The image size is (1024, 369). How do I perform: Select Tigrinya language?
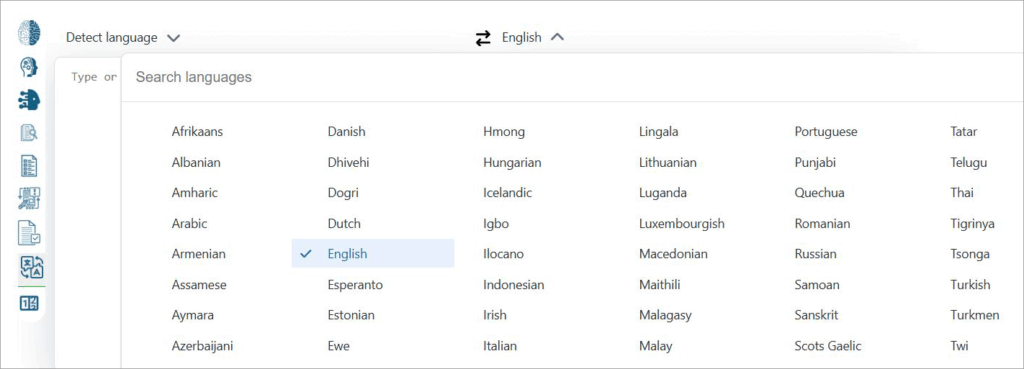click(x=973, y=224)
